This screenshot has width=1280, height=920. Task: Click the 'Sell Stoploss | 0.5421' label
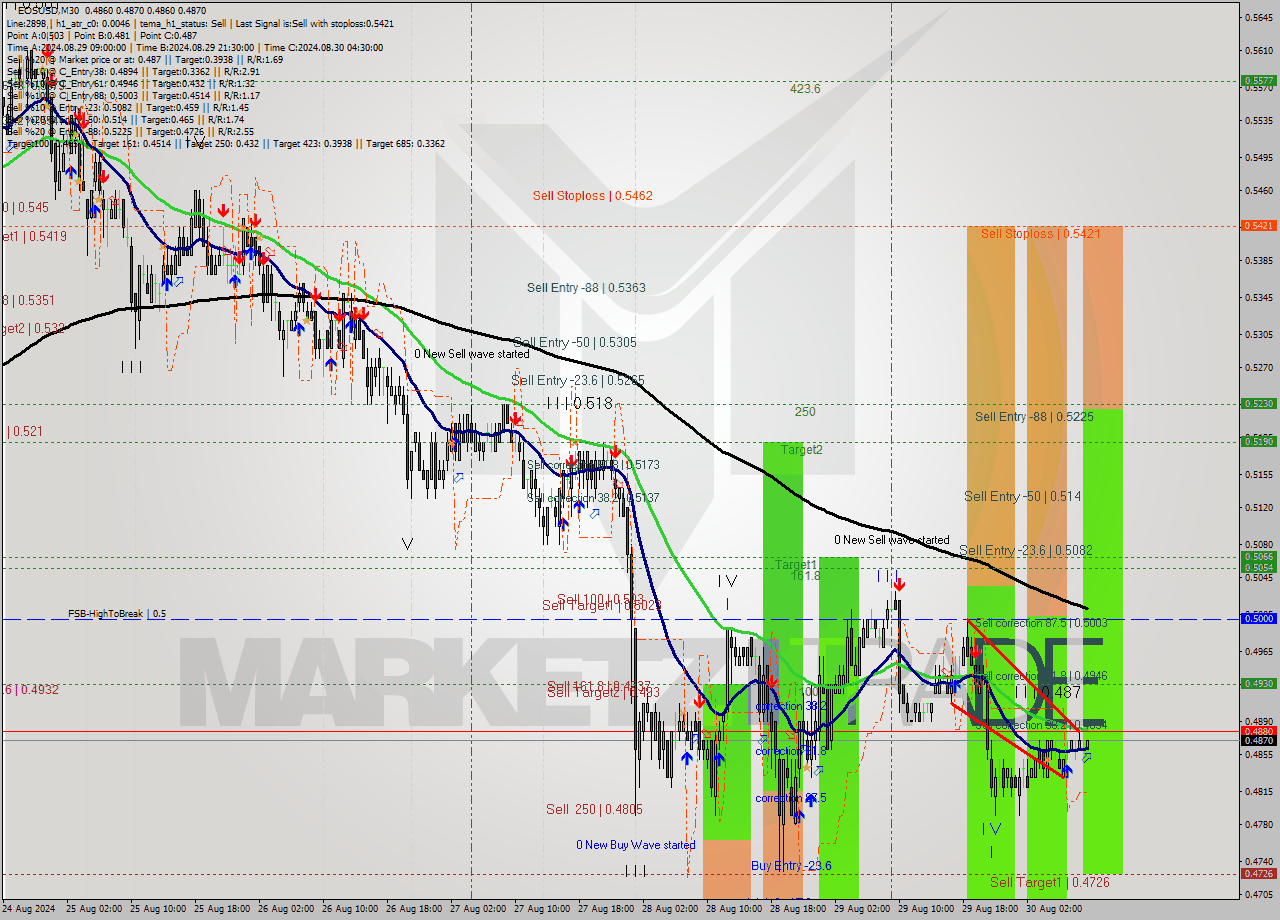pos(1040,234)
